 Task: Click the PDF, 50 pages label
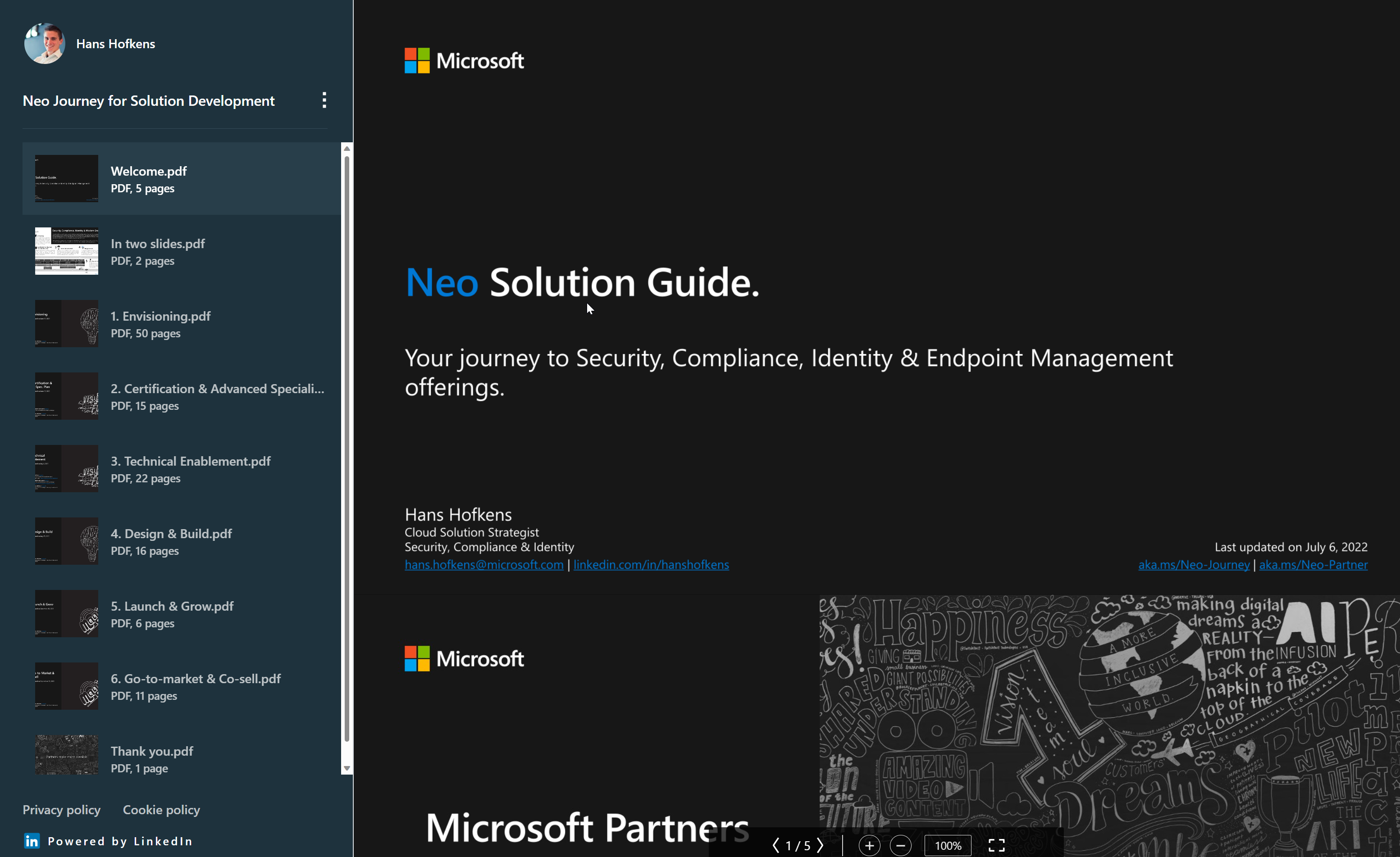(146, 333)
